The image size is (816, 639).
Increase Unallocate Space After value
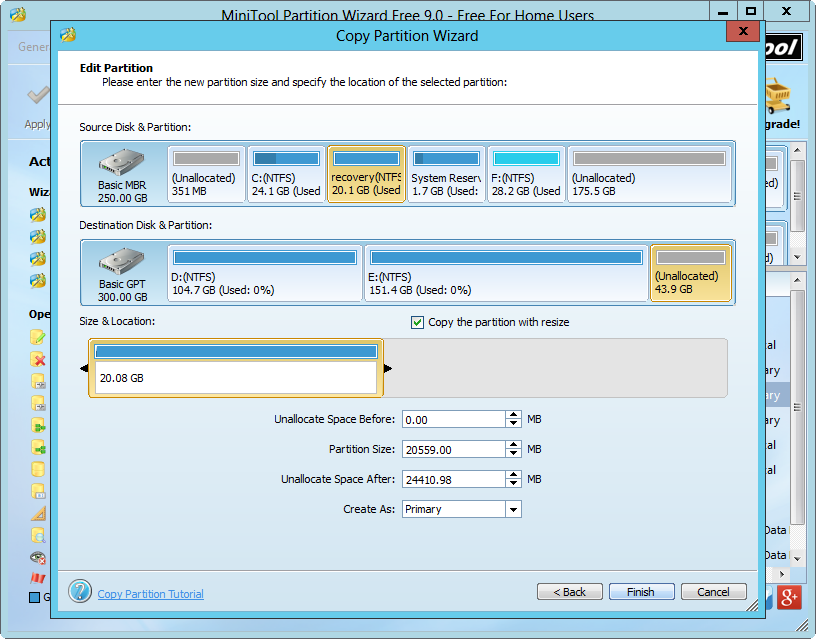(514, 475)
